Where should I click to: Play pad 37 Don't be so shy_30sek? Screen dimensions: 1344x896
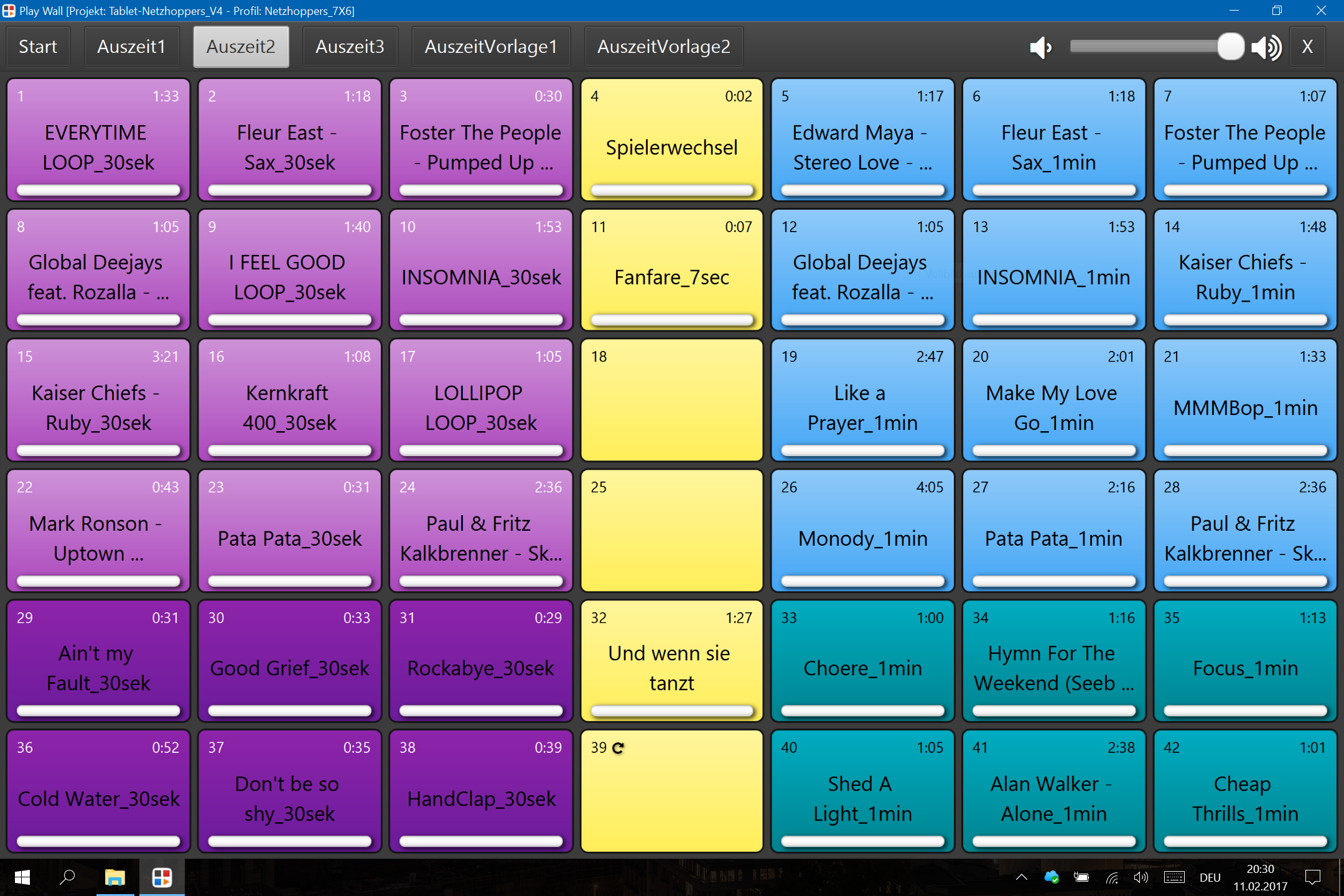(289, 791)
